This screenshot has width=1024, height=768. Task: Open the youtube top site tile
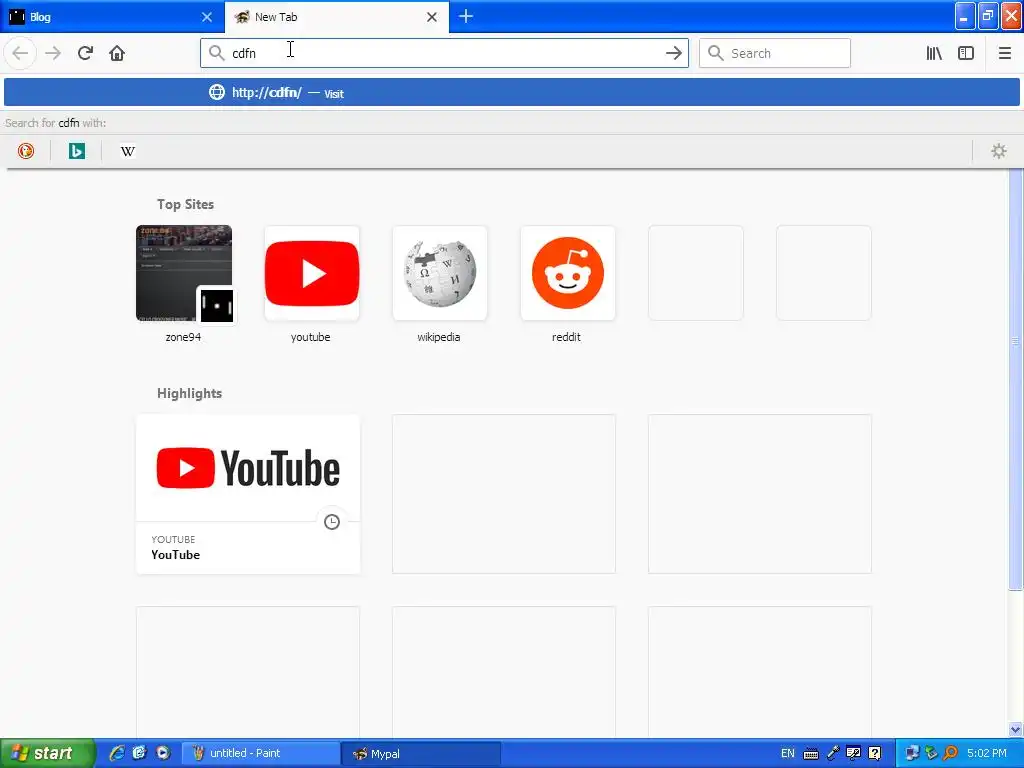312,274
